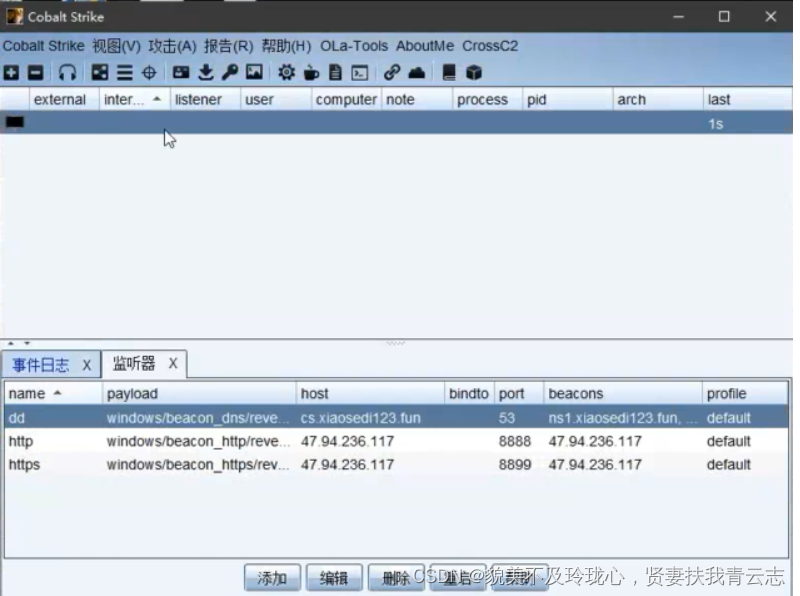The height and width of the screenshot is (596, 800).
Task: Open the 攻击(A) menu
Action: click(172, 46)
